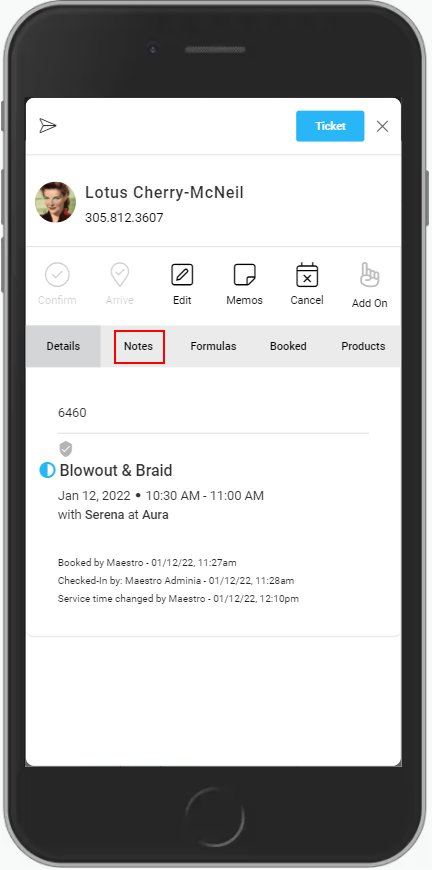Select the Blowout & Braid service title
This screenshot has height=870, width=432.
pyautogui.click(x=116, y=471)
